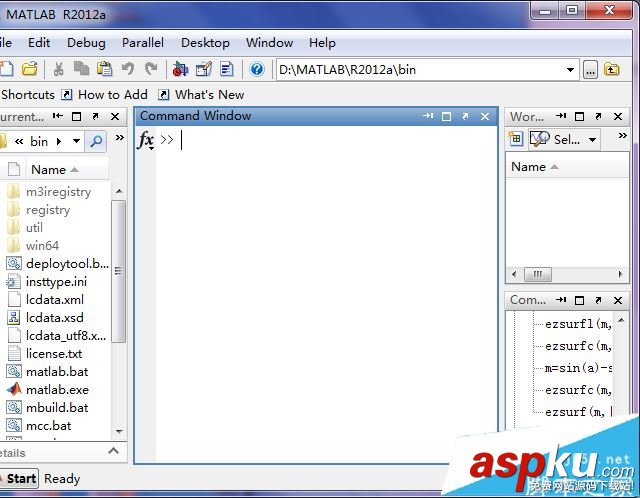
Task: Open the Debug menu
Action: [86, 43]
